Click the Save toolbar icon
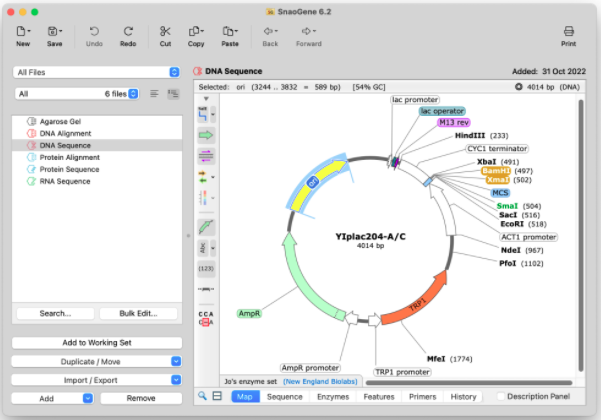Image resolution: width=601 pixels, height=420 pixels. click(x=54, y=31)
